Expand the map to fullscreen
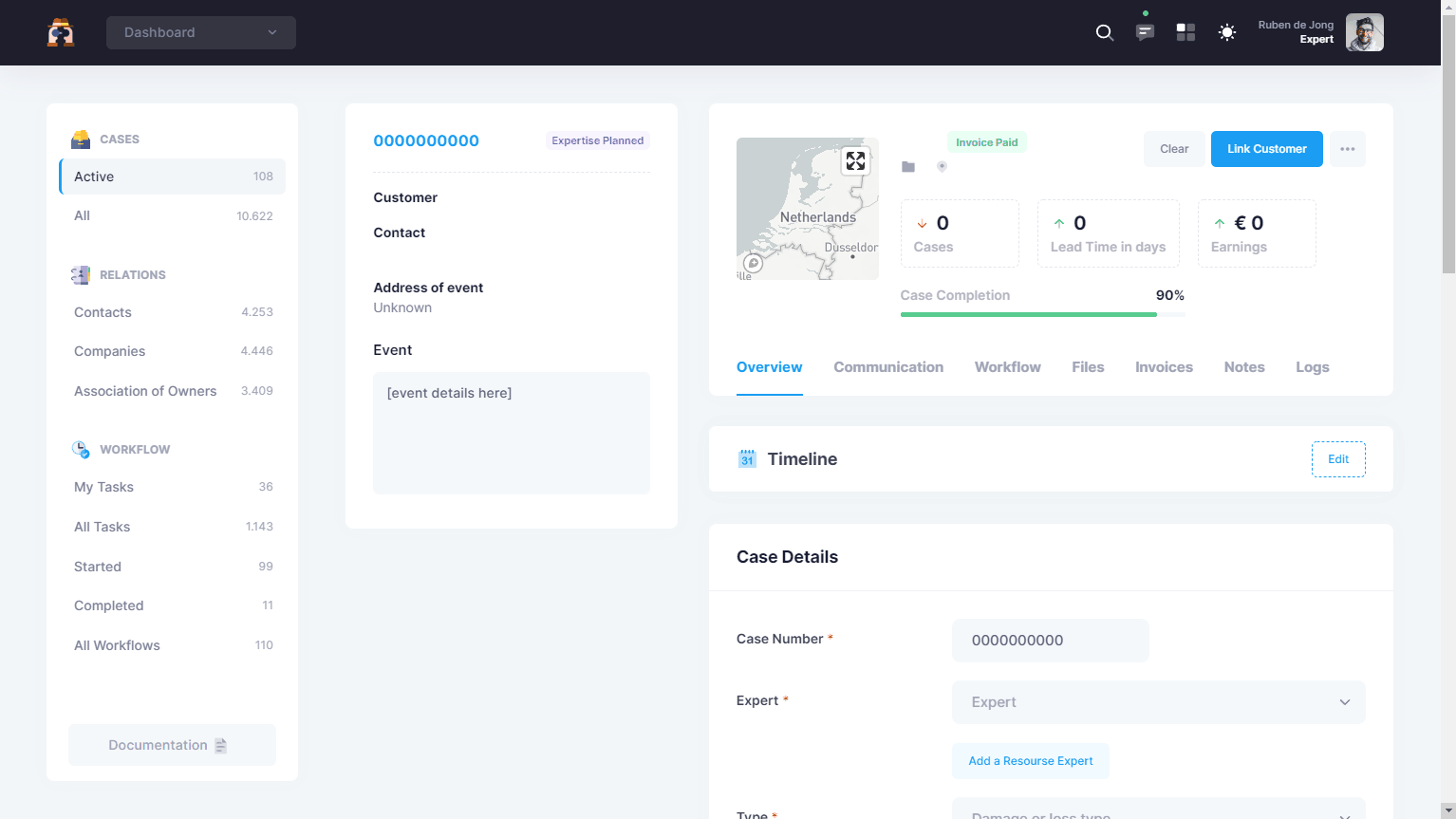This screenshot has width=1456, height=819. click(x=855, y=161)
